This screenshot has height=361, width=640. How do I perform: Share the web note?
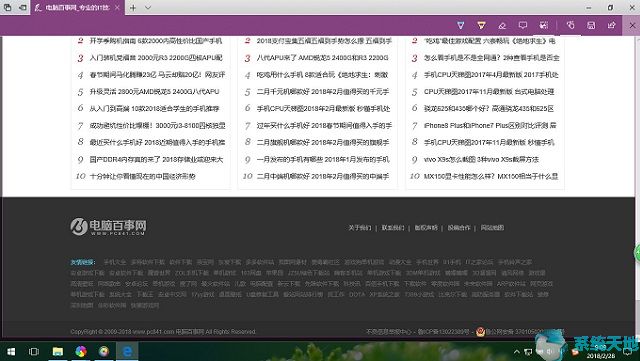coord(611,25)
